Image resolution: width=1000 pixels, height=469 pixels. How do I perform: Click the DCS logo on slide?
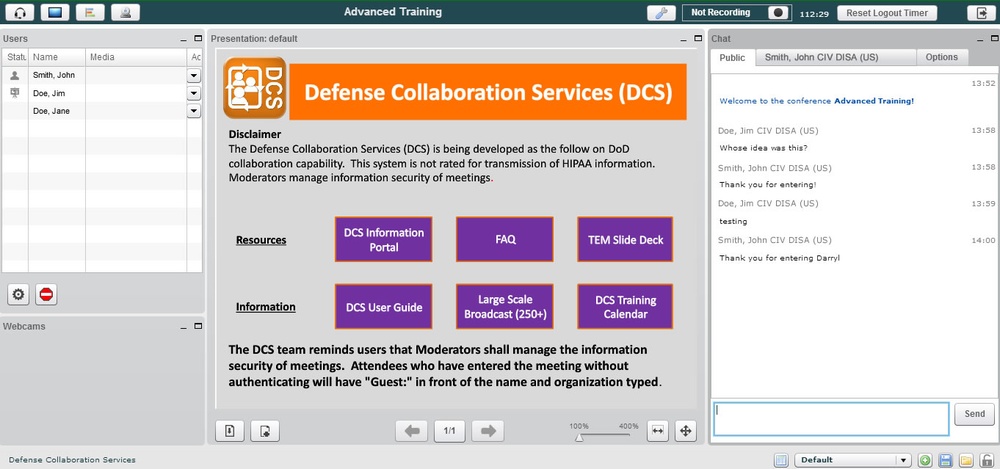[255, 88]
